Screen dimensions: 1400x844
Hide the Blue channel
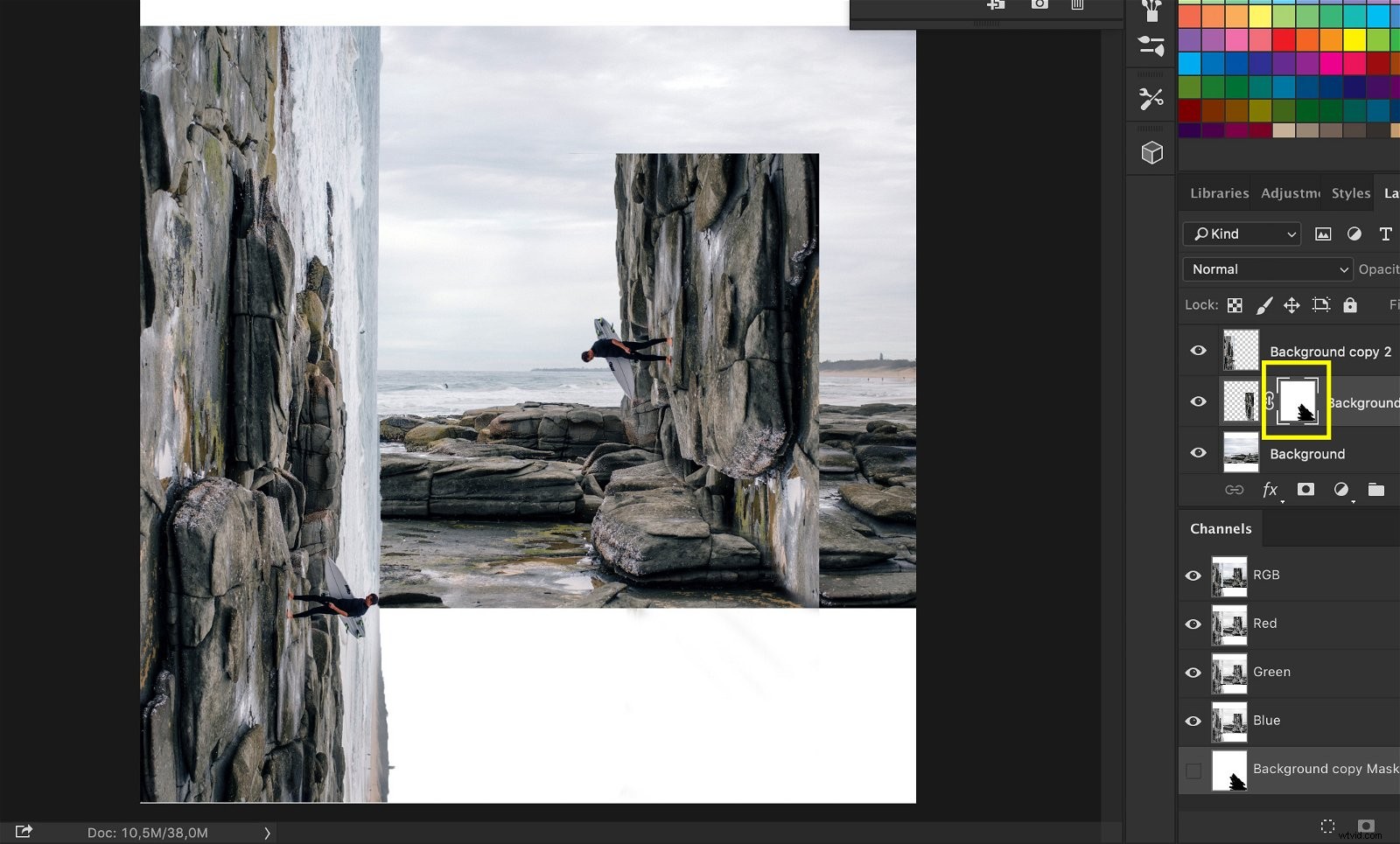(1193, 721)
